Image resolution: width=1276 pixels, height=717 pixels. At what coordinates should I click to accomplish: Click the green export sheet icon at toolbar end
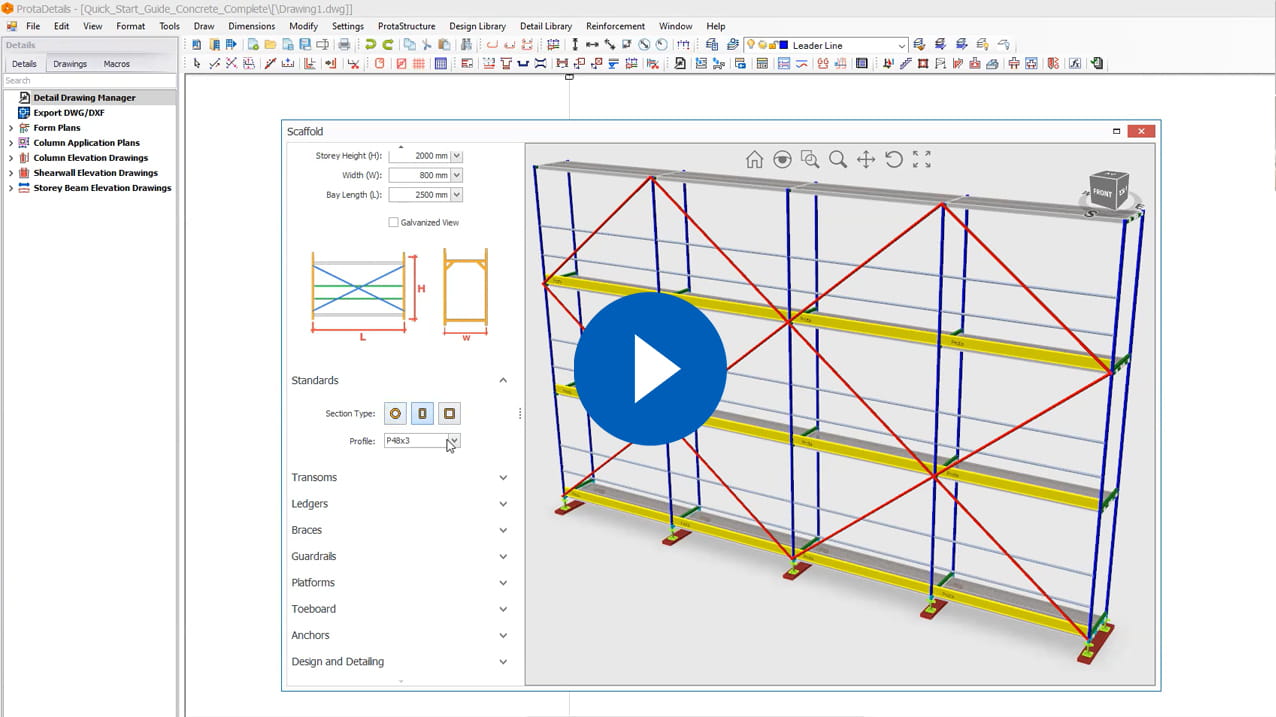(1097, 63)
